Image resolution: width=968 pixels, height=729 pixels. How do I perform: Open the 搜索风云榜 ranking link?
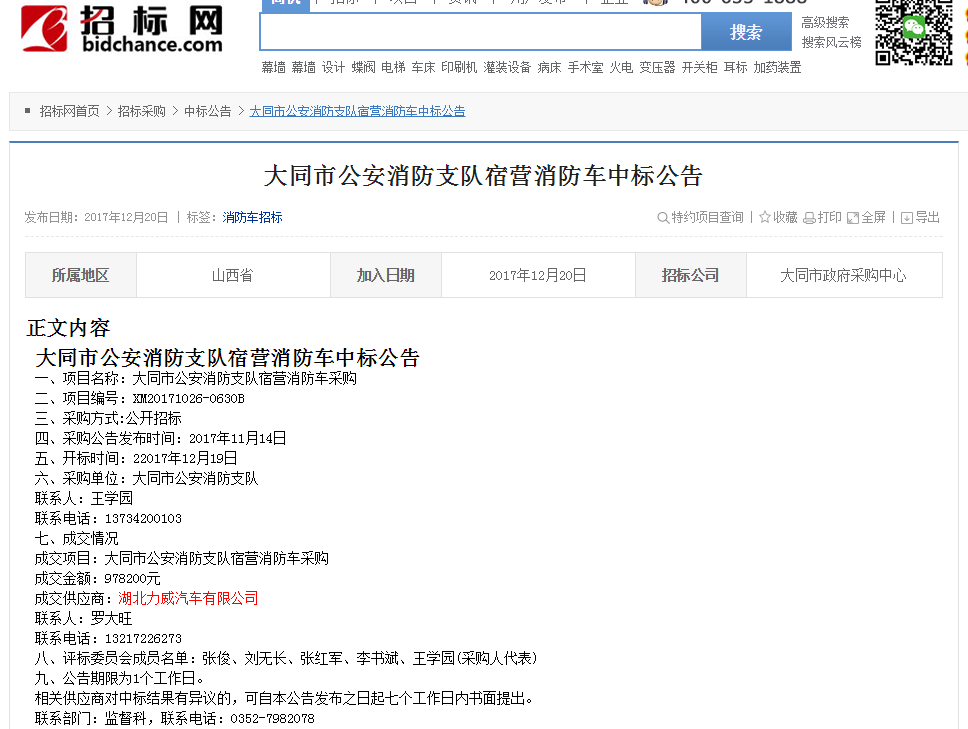pyautogui.click(x=831, y=43)
